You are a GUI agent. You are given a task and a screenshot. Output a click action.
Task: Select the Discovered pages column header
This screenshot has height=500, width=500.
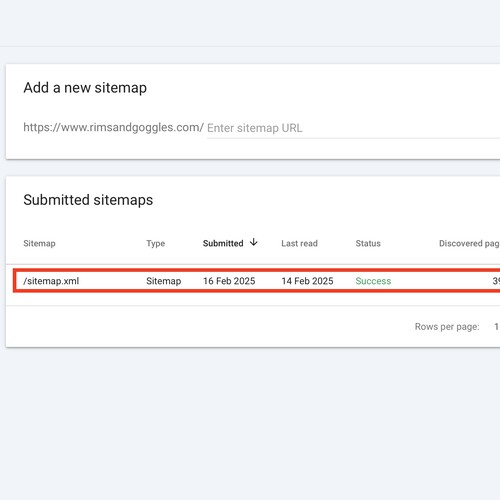click(469, 243)
